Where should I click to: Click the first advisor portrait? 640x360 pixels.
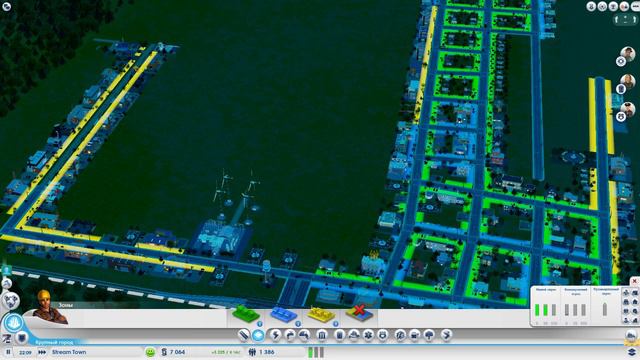pyautogui.click(x=628, y=53)
